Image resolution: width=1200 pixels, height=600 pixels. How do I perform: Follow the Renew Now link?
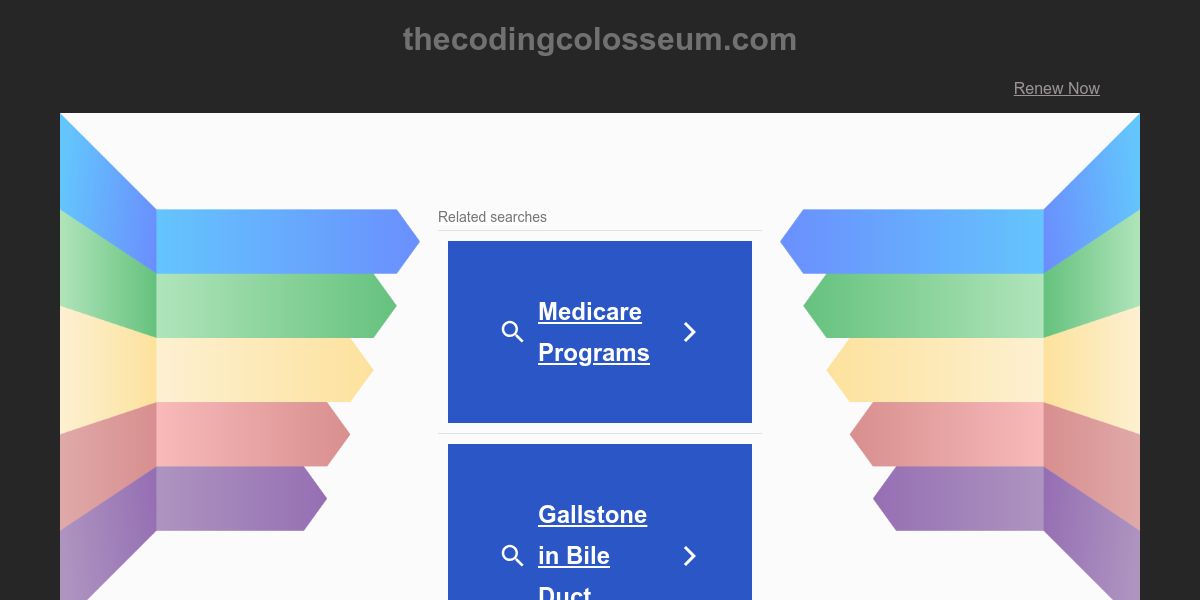pos(1056,88)
